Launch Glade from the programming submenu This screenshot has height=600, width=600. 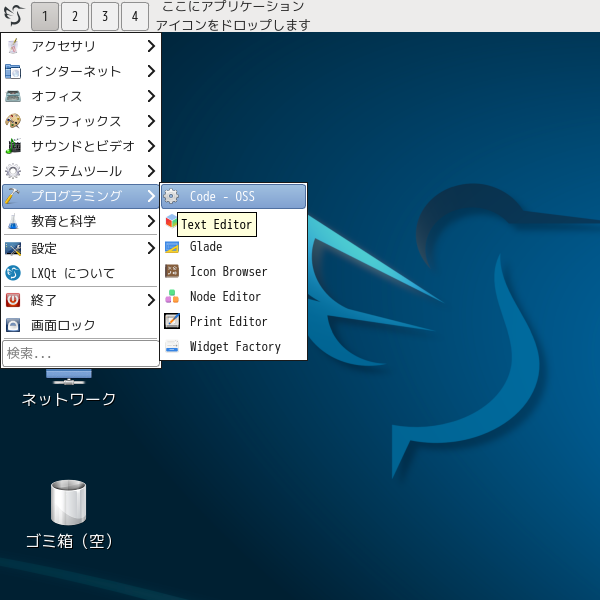(x=233, y=246)
